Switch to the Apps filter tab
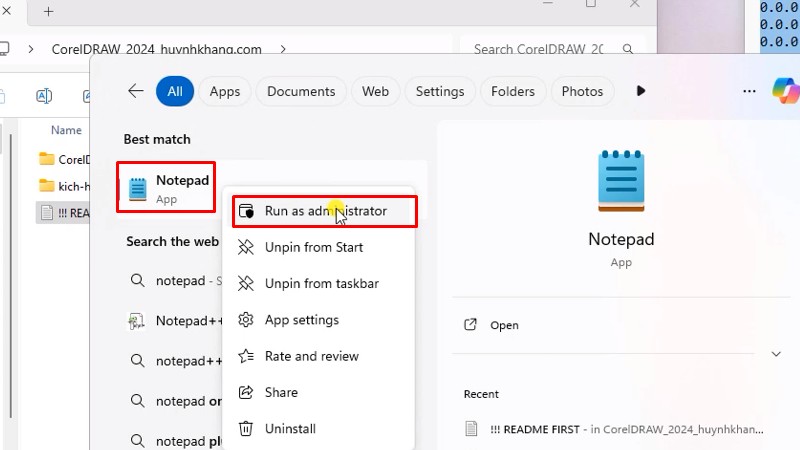 (224, 91)
